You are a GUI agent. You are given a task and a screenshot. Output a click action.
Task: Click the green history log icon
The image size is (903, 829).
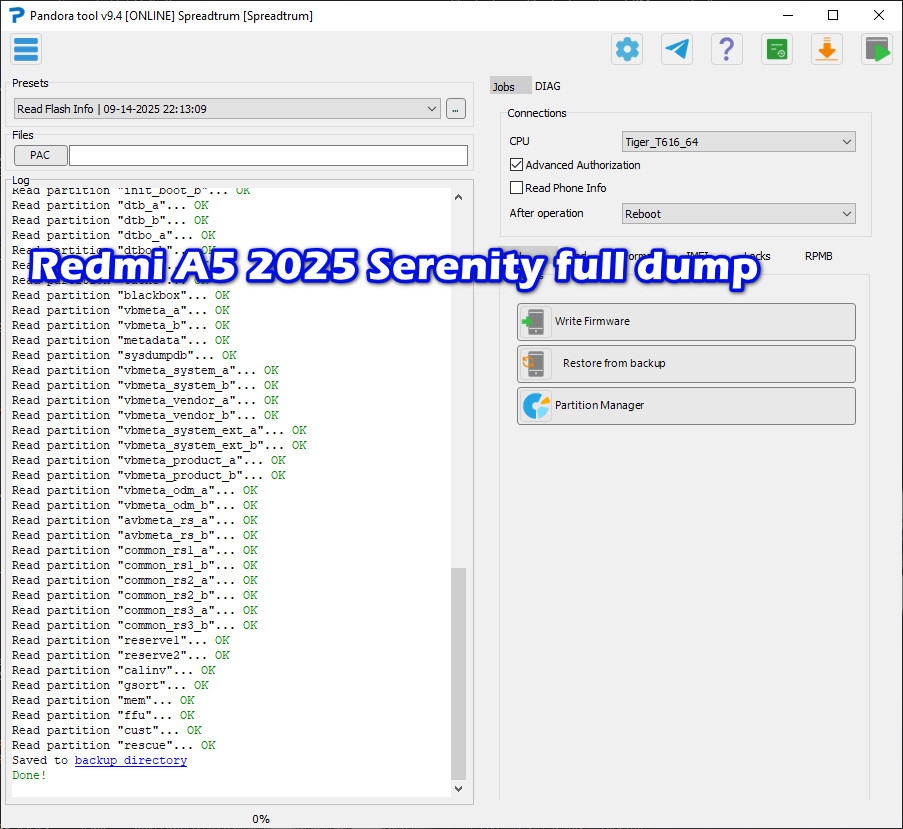[x=777, y=49]
